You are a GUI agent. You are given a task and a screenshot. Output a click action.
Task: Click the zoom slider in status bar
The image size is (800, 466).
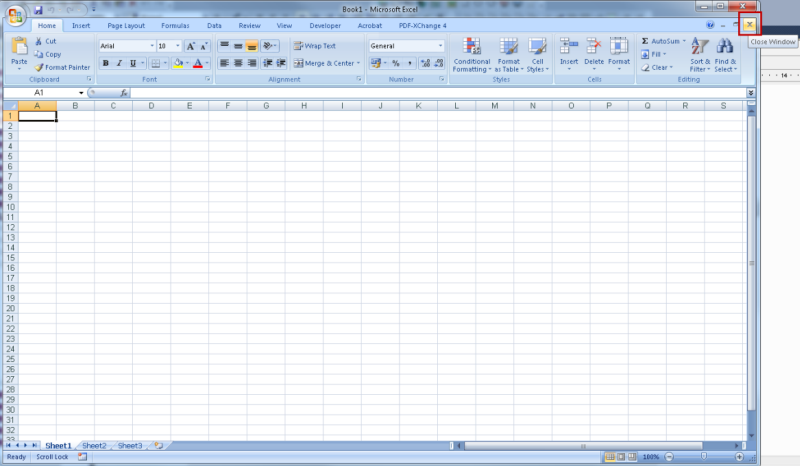coord(703,457)
